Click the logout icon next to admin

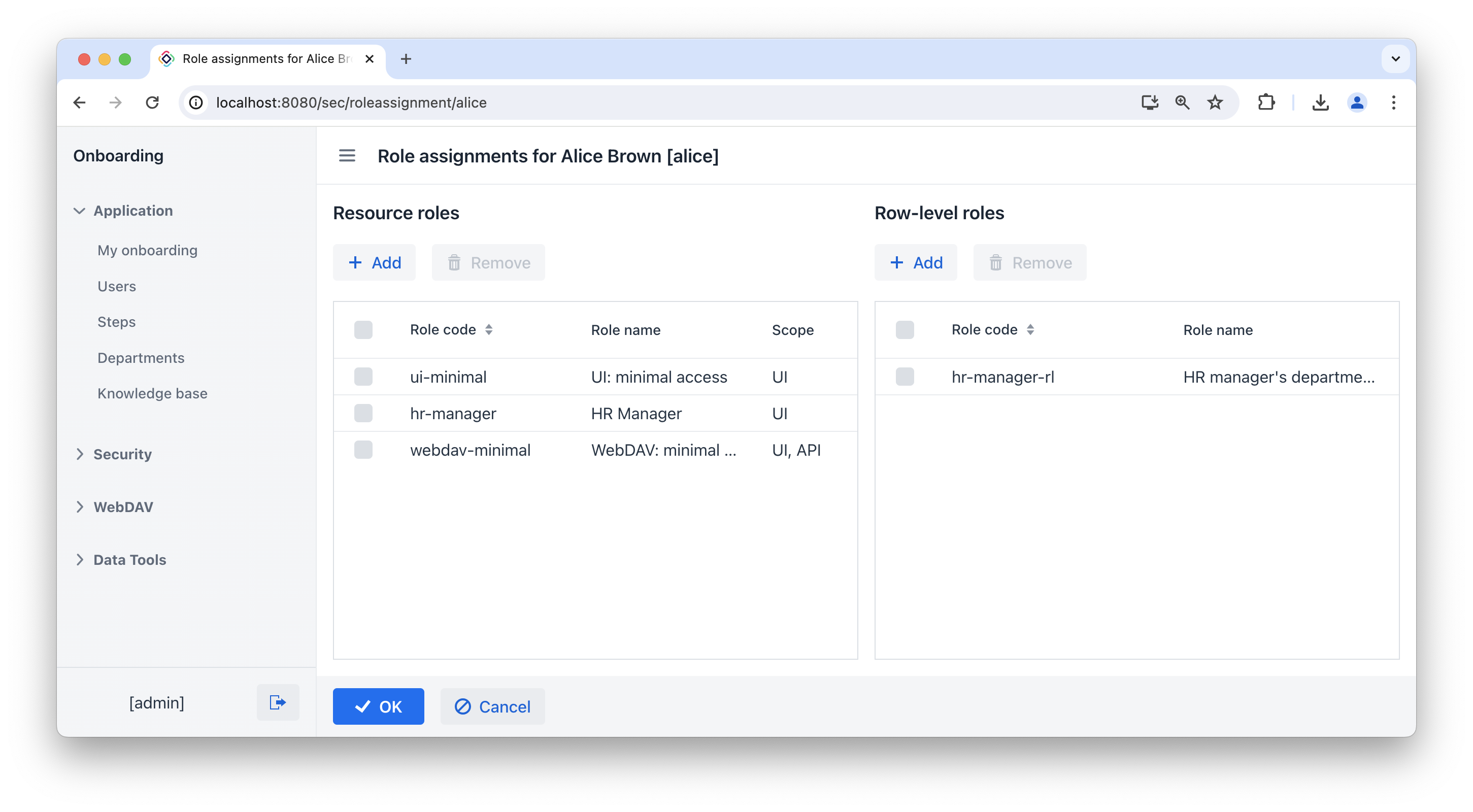click(x=278, y=702)
